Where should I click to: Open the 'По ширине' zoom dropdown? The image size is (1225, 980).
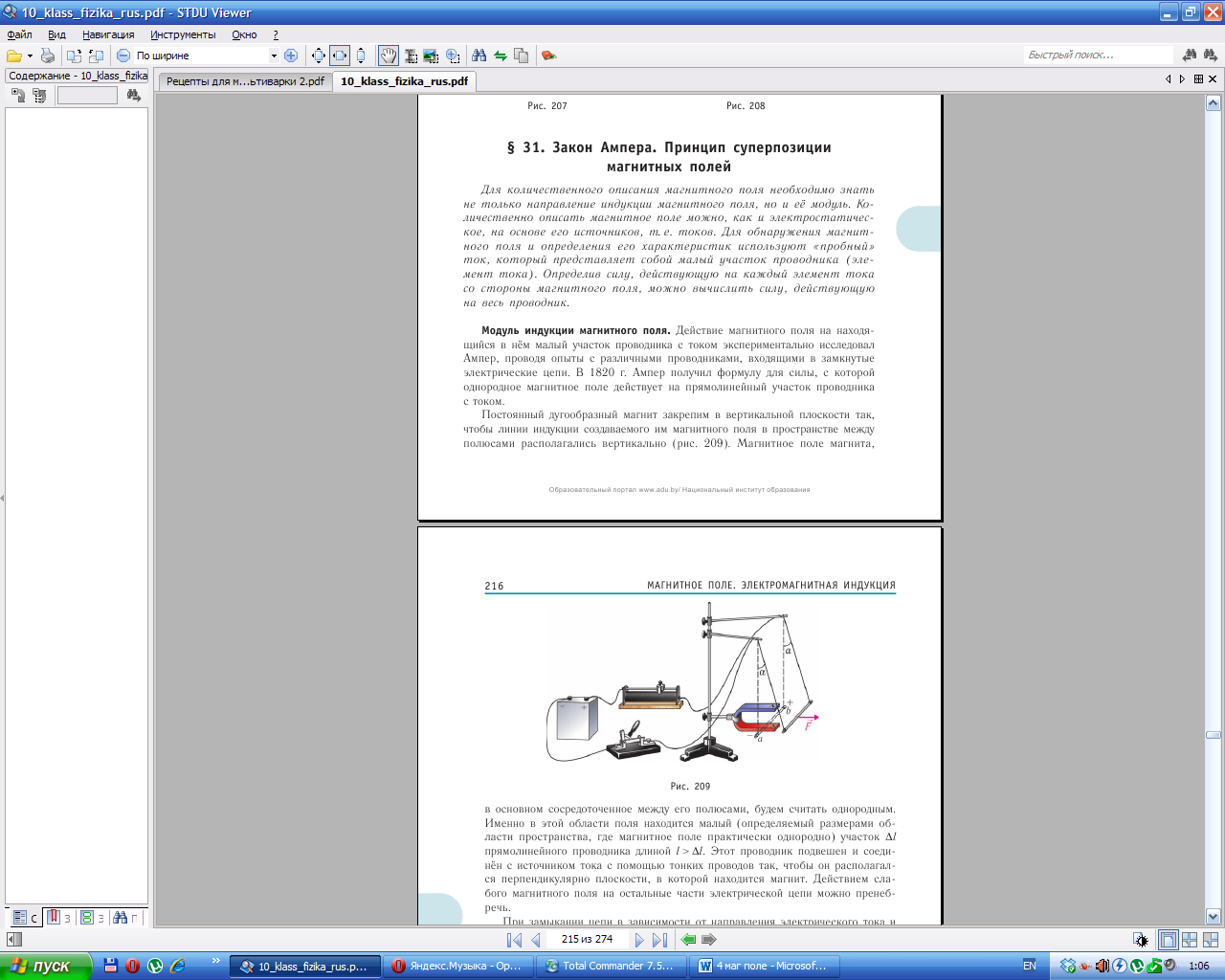click(x=274, y=56)
